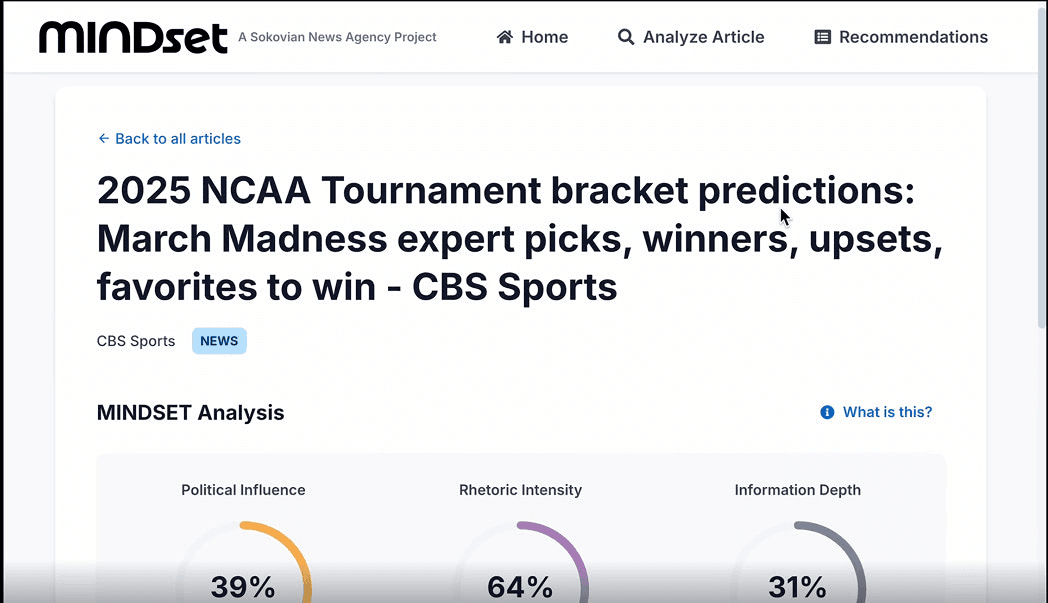
Task: Click the 64% value inside the purple gauge
Action: pos(520,588)
